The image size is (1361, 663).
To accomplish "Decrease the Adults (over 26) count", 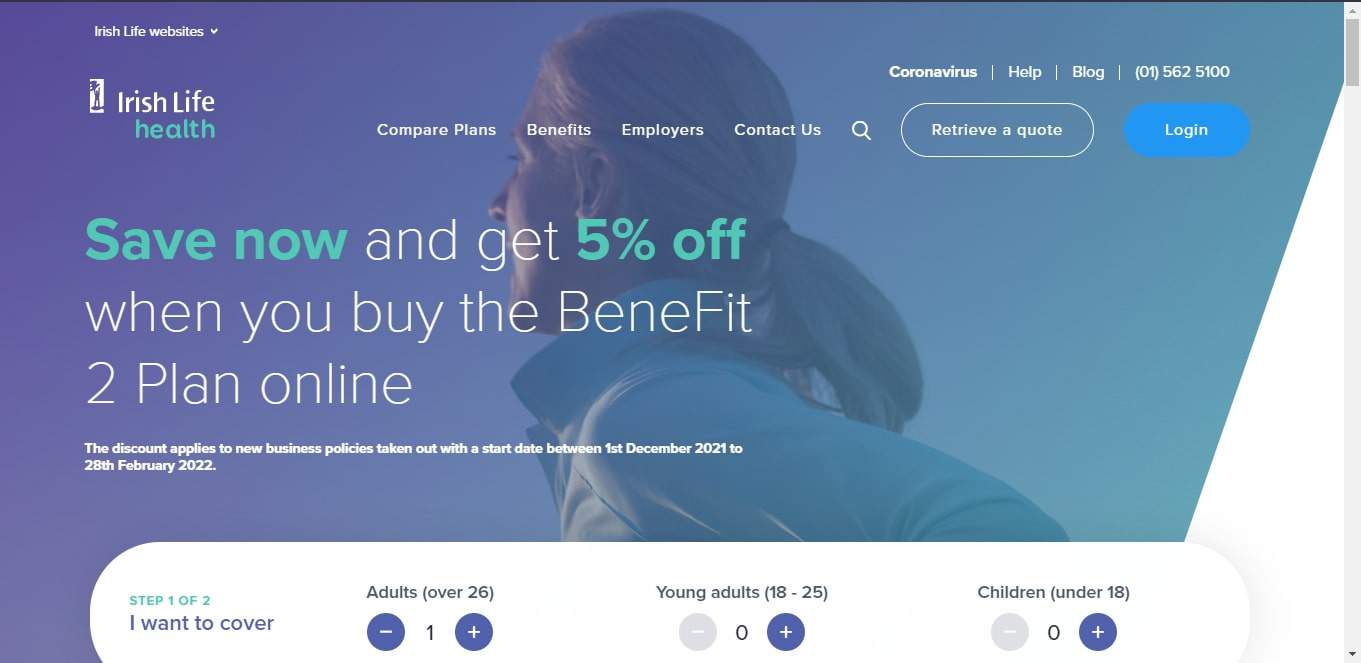I will [386, 632].
